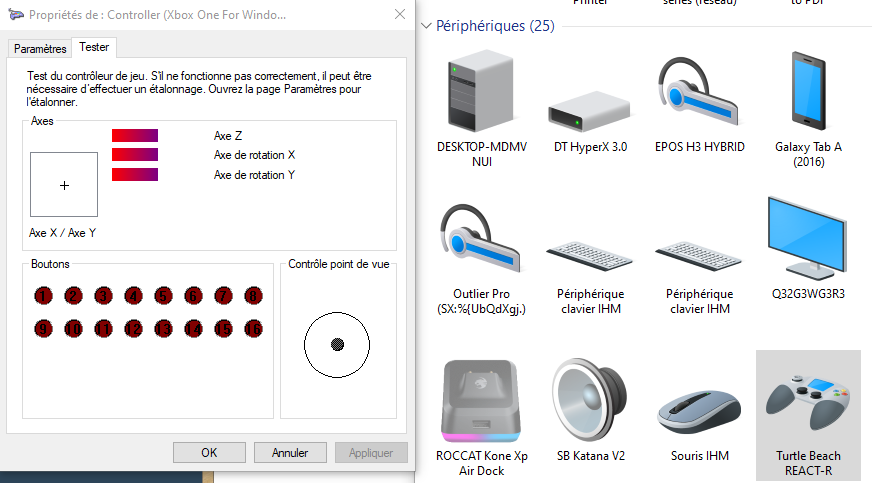The width and height of the screenshot is (872, 483).
Task: Click the Axe Z gradient bar
Action: [x=135, y=136]
